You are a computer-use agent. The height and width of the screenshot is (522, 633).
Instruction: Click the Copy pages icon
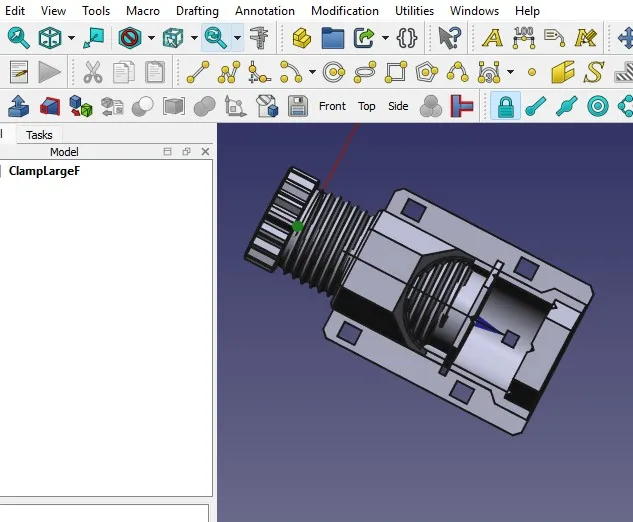click(124, 72)
